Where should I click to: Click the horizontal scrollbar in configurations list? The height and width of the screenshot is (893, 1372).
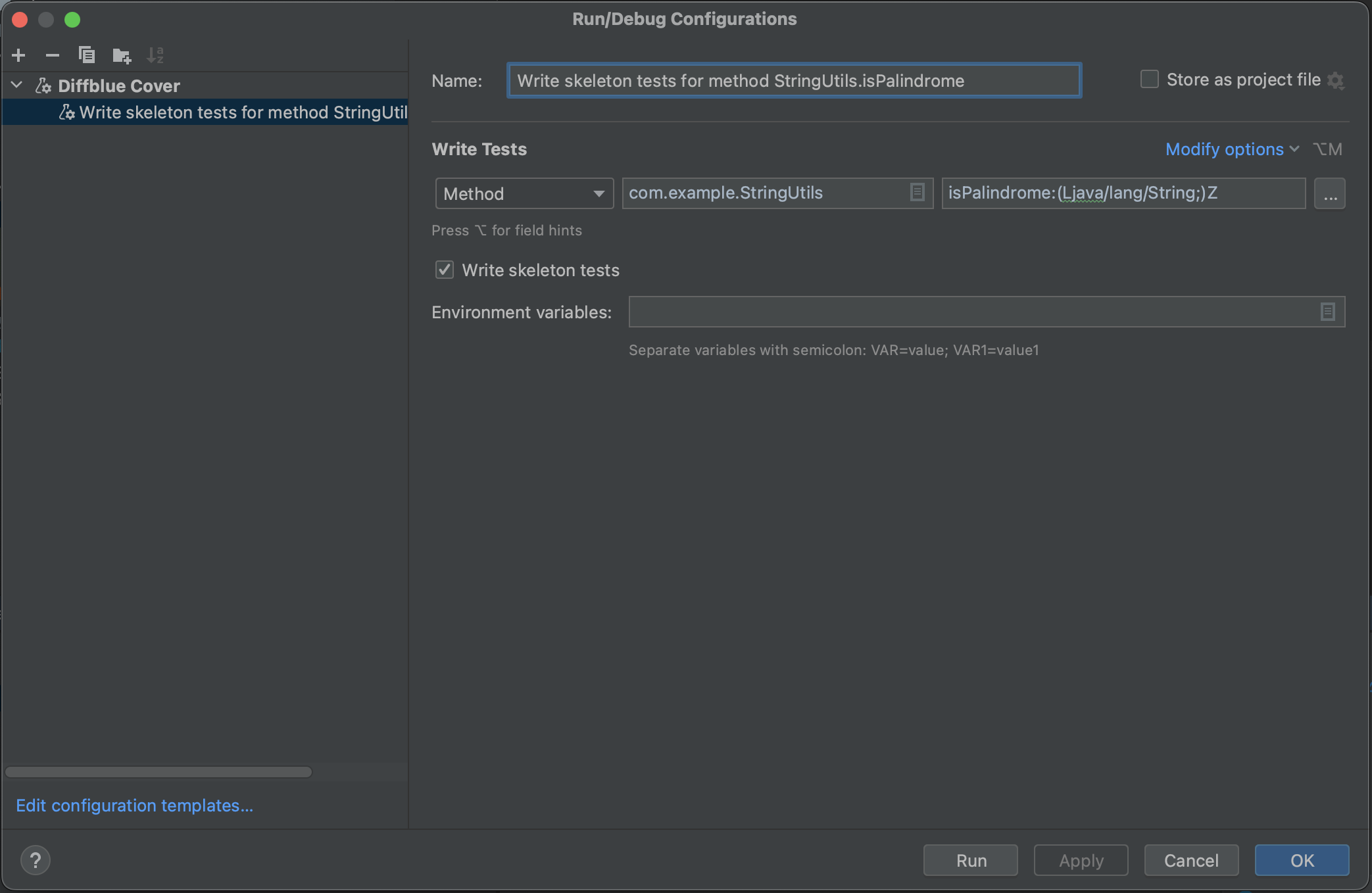click(158, 772)
